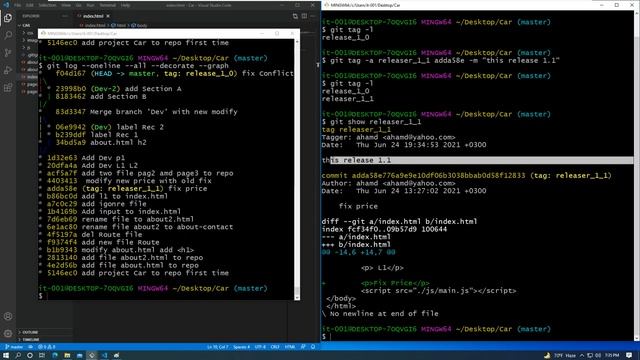Screen dimensions: 640x360
Task: Select the index.html editor tab
Action: (93, 16)
